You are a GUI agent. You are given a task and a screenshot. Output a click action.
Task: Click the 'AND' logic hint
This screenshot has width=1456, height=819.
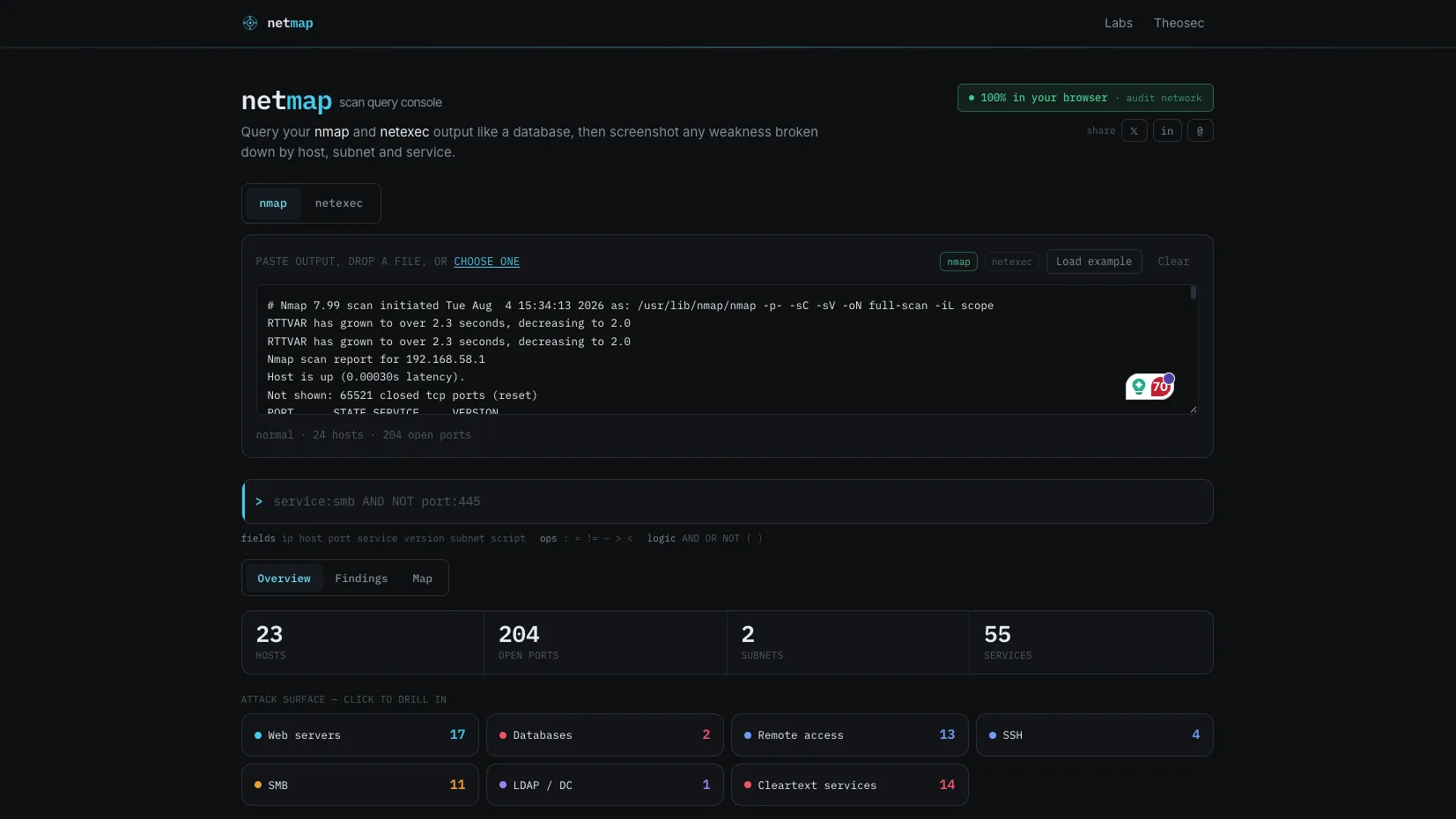[691, 538]
